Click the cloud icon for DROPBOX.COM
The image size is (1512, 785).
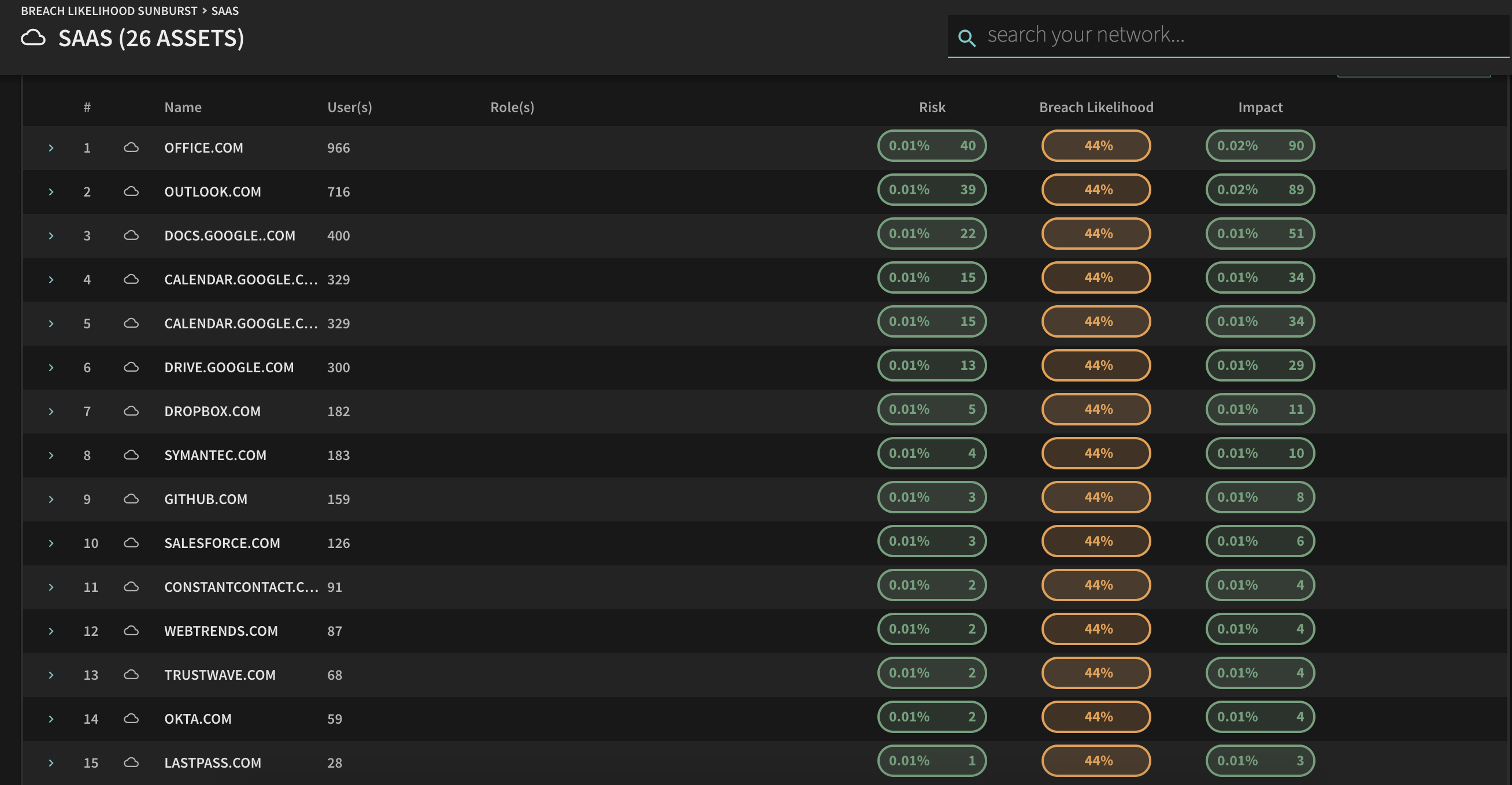[x=131, y=411]
